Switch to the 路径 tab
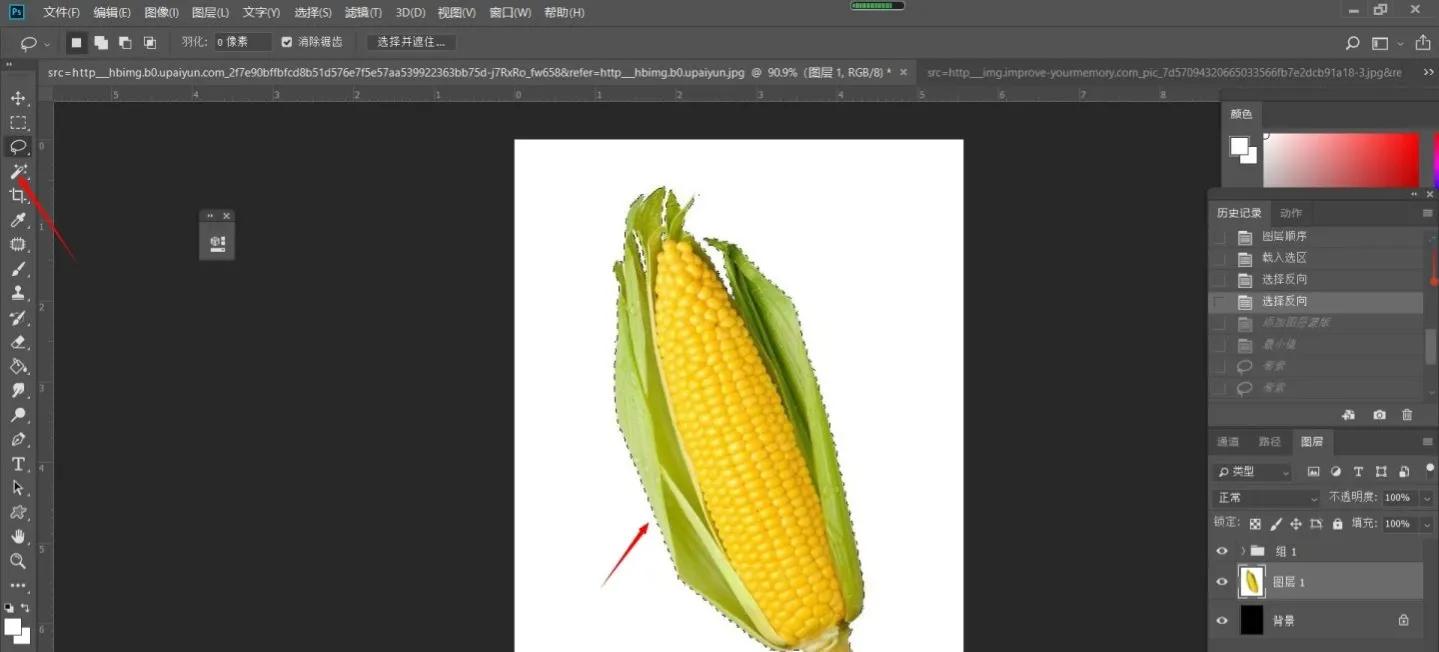 1269,441
